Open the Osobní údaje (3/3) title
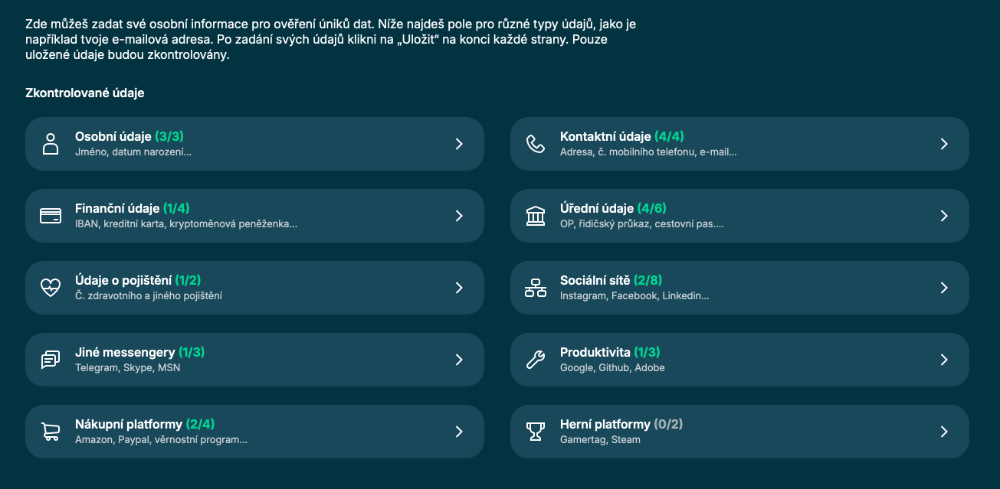Viewport: 1000px width, 489px height. [129, 136]
